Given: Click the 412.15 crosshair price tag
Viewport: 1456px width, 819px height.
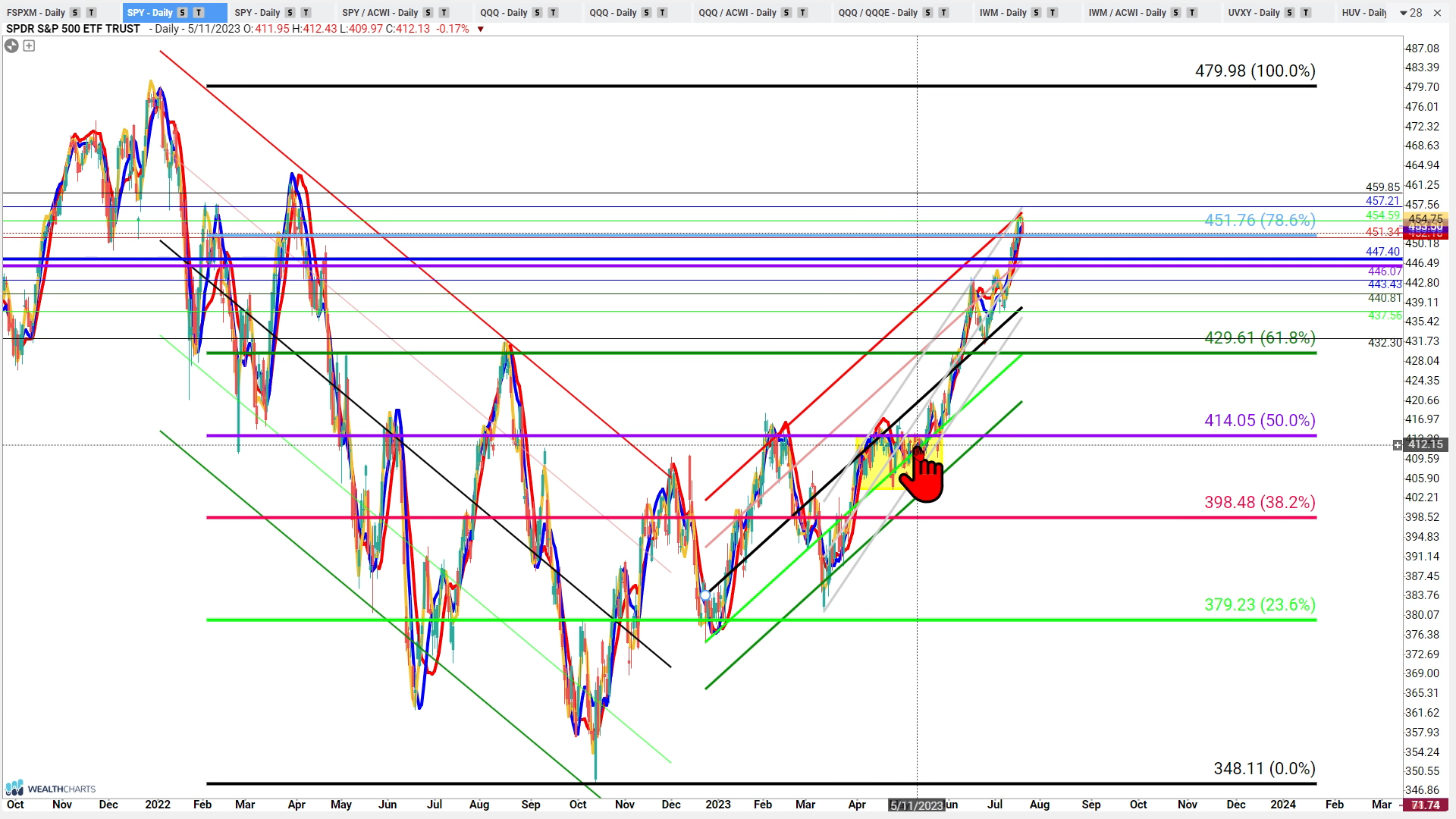Looking at the screenshot, I should tap(1426, 444).
